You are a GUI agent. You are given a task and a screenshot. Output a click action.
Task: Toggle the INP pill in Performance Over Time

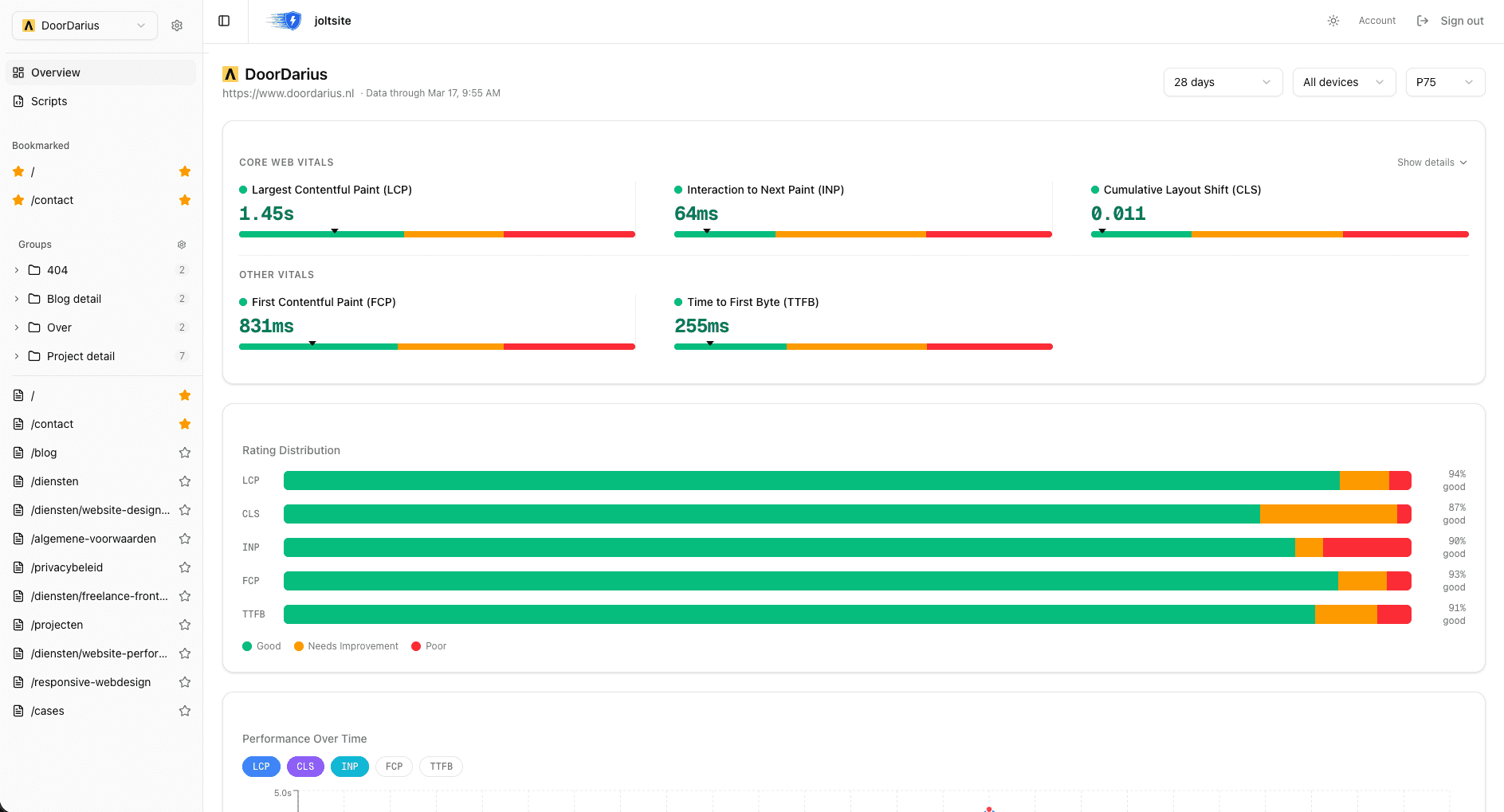point(349,766)
